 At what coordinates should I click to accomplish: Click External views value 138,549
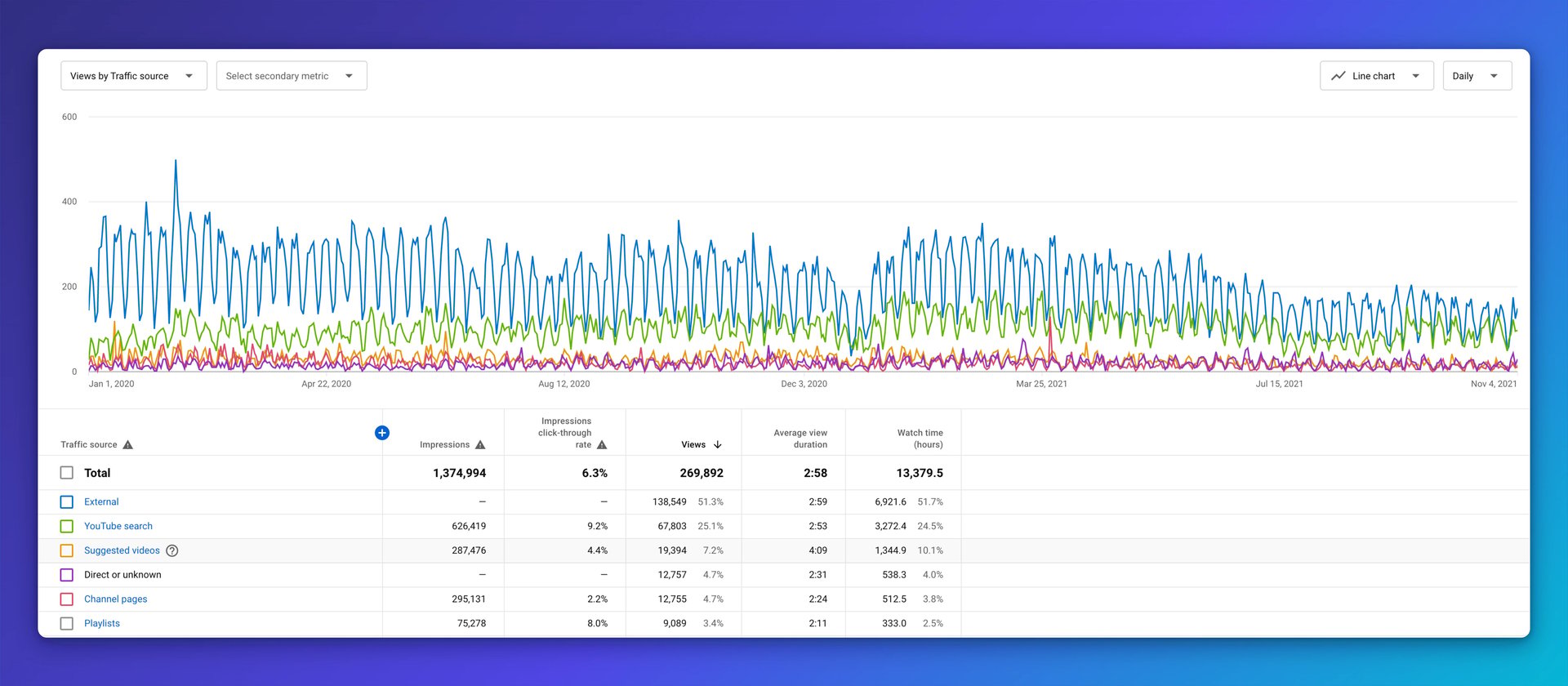click(x=670, y=502)
